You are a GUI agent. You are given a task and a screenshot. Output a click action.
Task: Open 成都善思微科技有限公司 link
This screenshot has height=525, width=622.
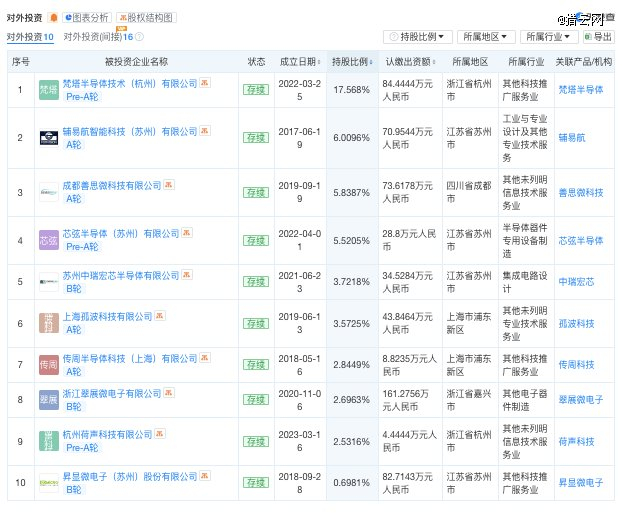(112, 186)
